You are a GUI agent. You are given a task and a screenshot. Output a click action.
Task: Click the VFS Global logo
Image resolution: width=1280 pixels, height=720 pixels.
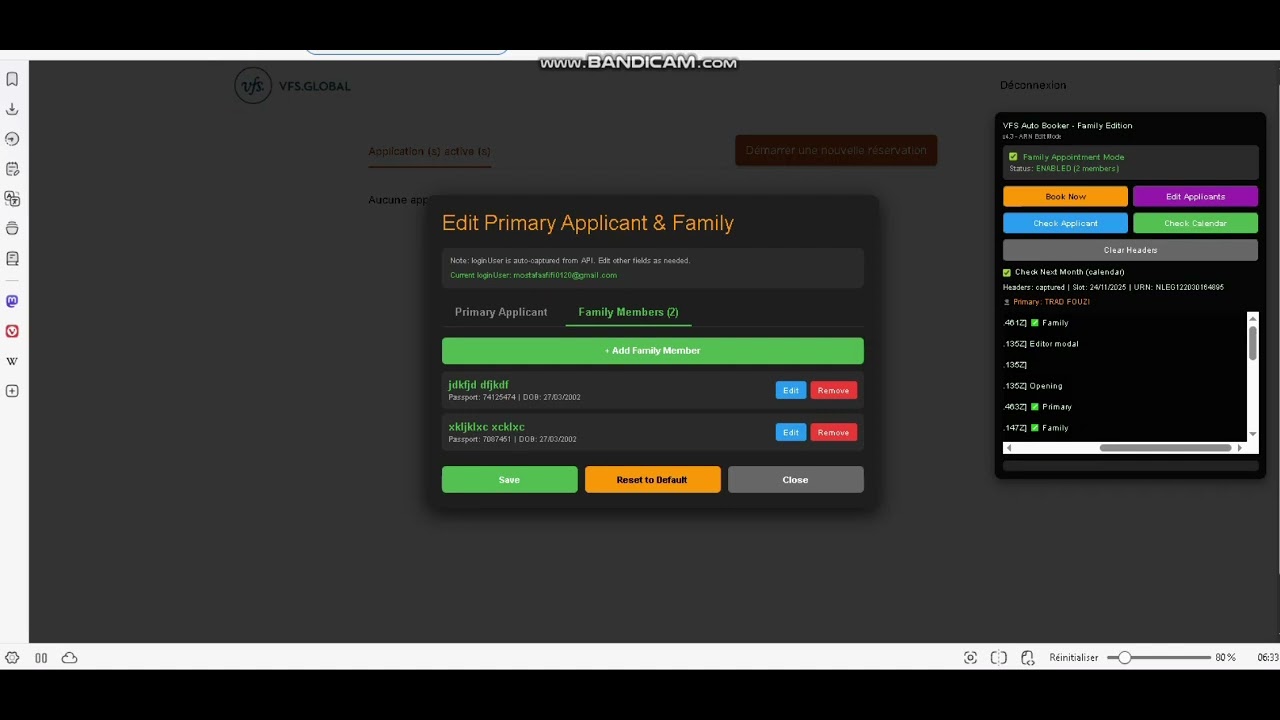tap(292, 86)
